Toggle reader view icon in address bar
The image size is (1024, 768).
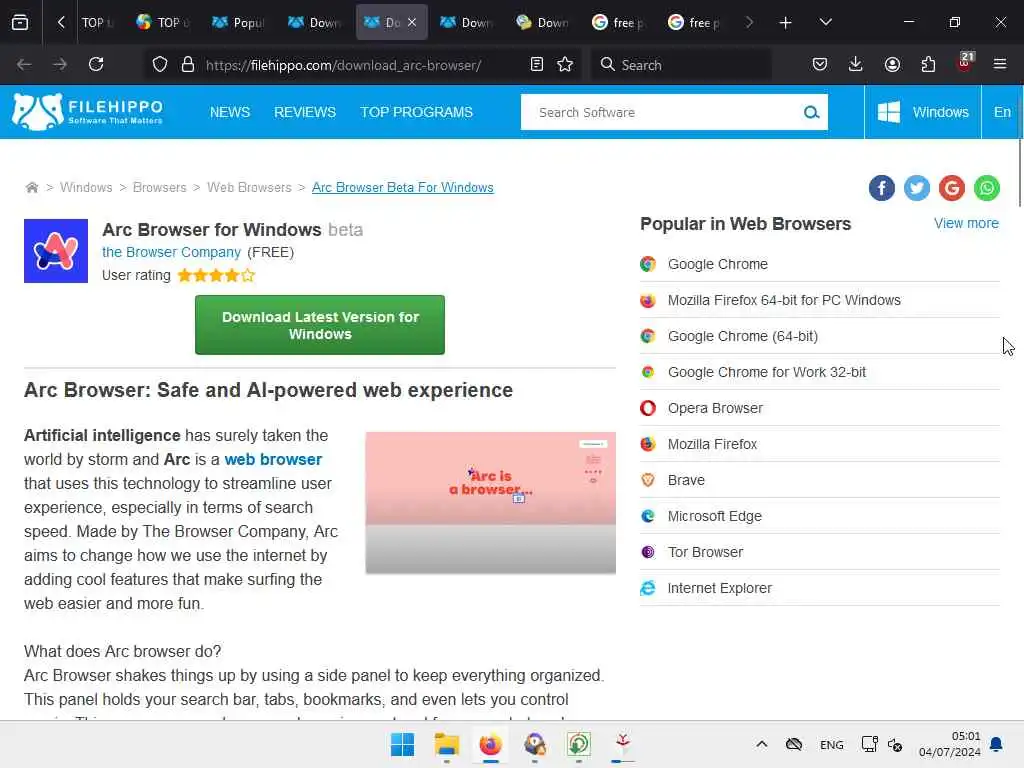tap(537, 64)
